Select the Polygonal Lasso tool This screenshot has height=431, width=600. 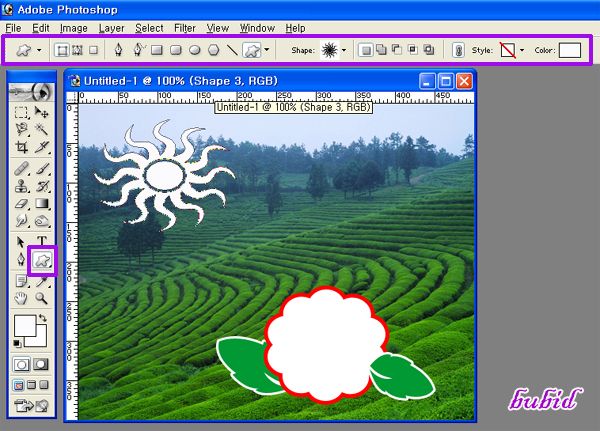point(21,129)
